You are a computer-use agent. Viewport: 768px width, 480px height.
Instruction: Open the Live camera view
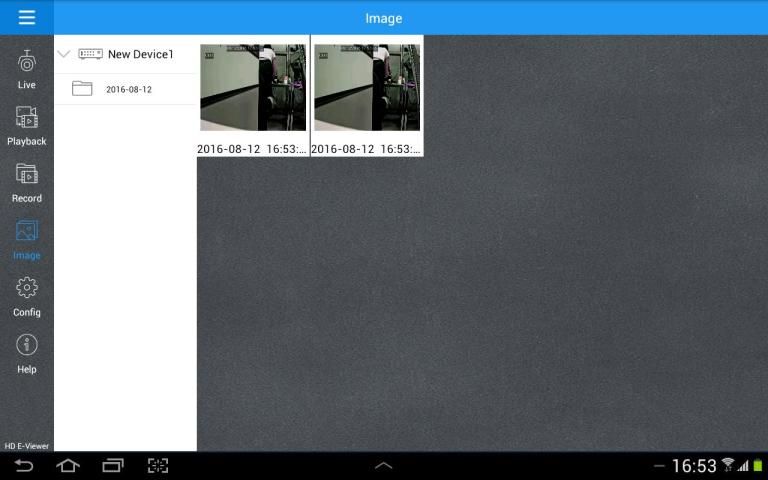27,69
